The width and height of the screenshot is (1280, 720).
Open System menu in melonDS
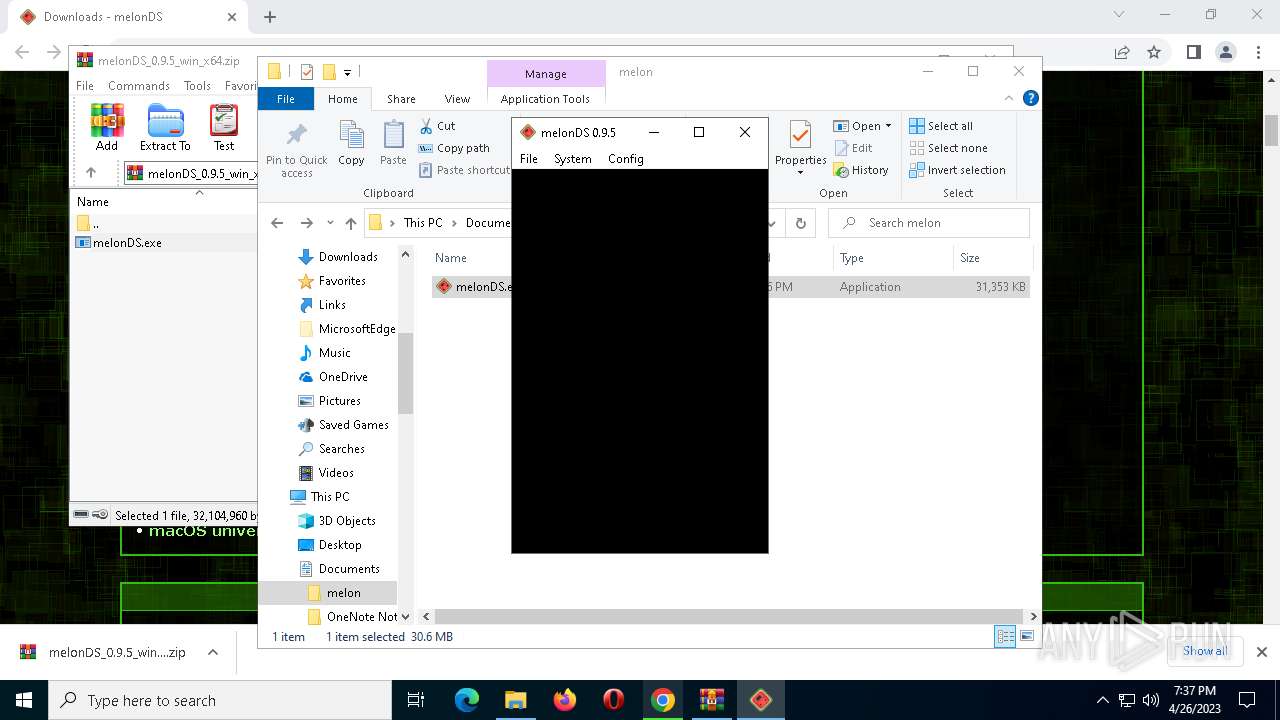(573, 159)
